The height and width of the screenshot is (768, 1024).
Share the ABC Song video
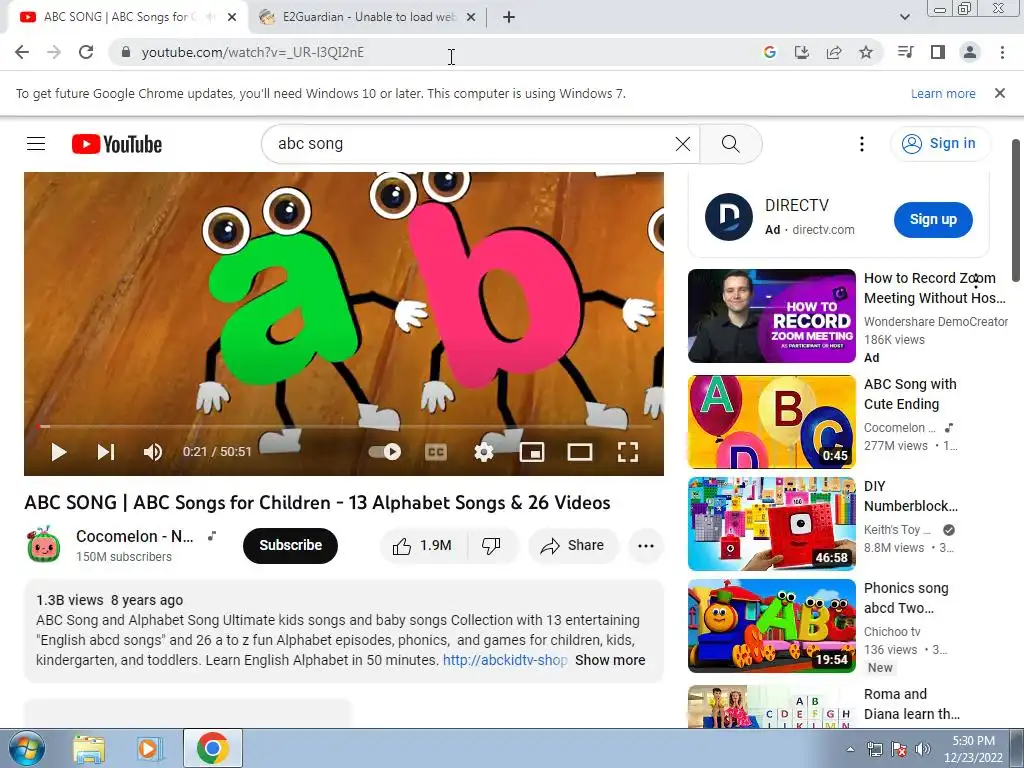(x=573, y=545)
